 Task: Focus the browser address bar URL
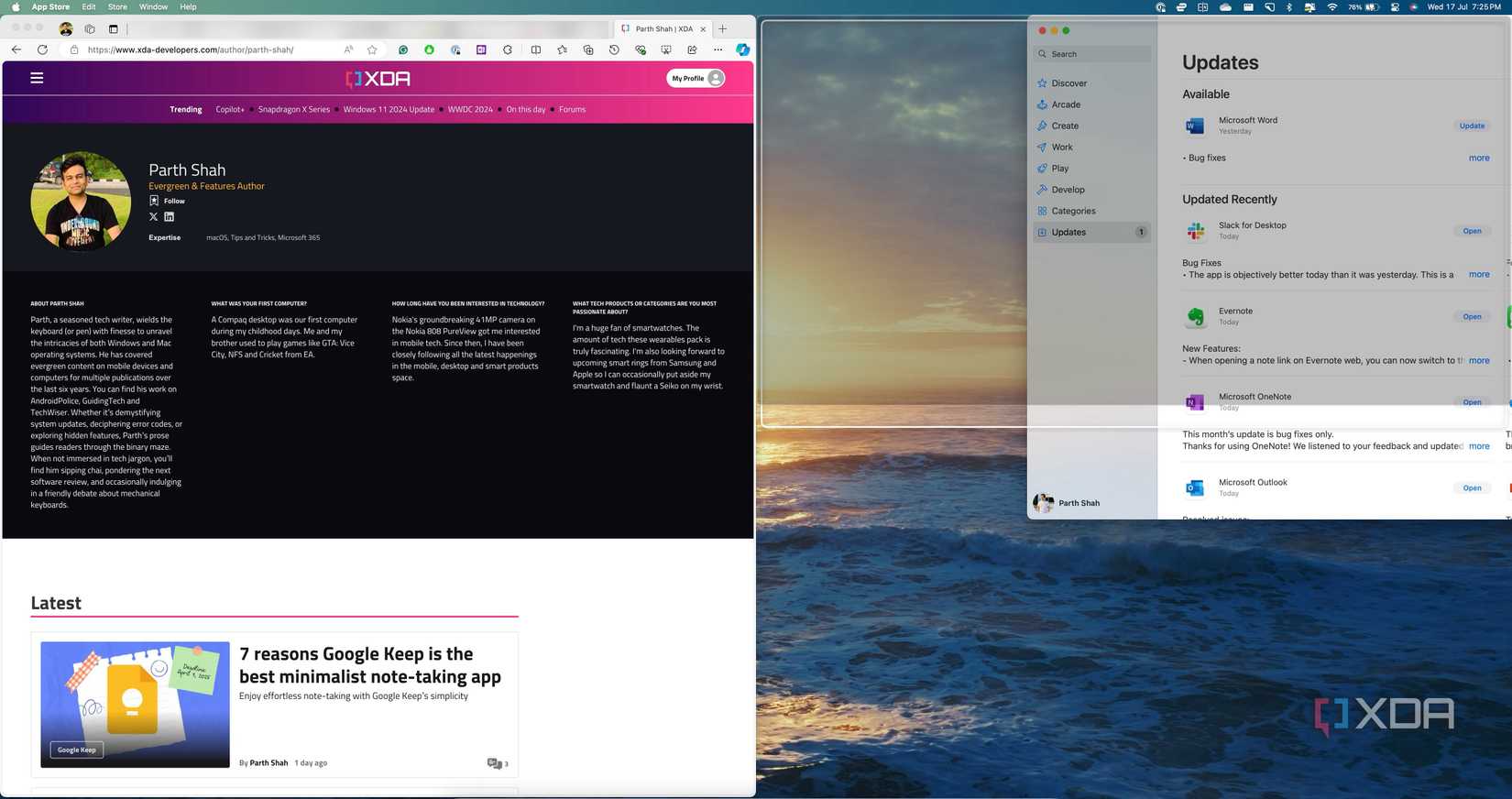(191, 49)
